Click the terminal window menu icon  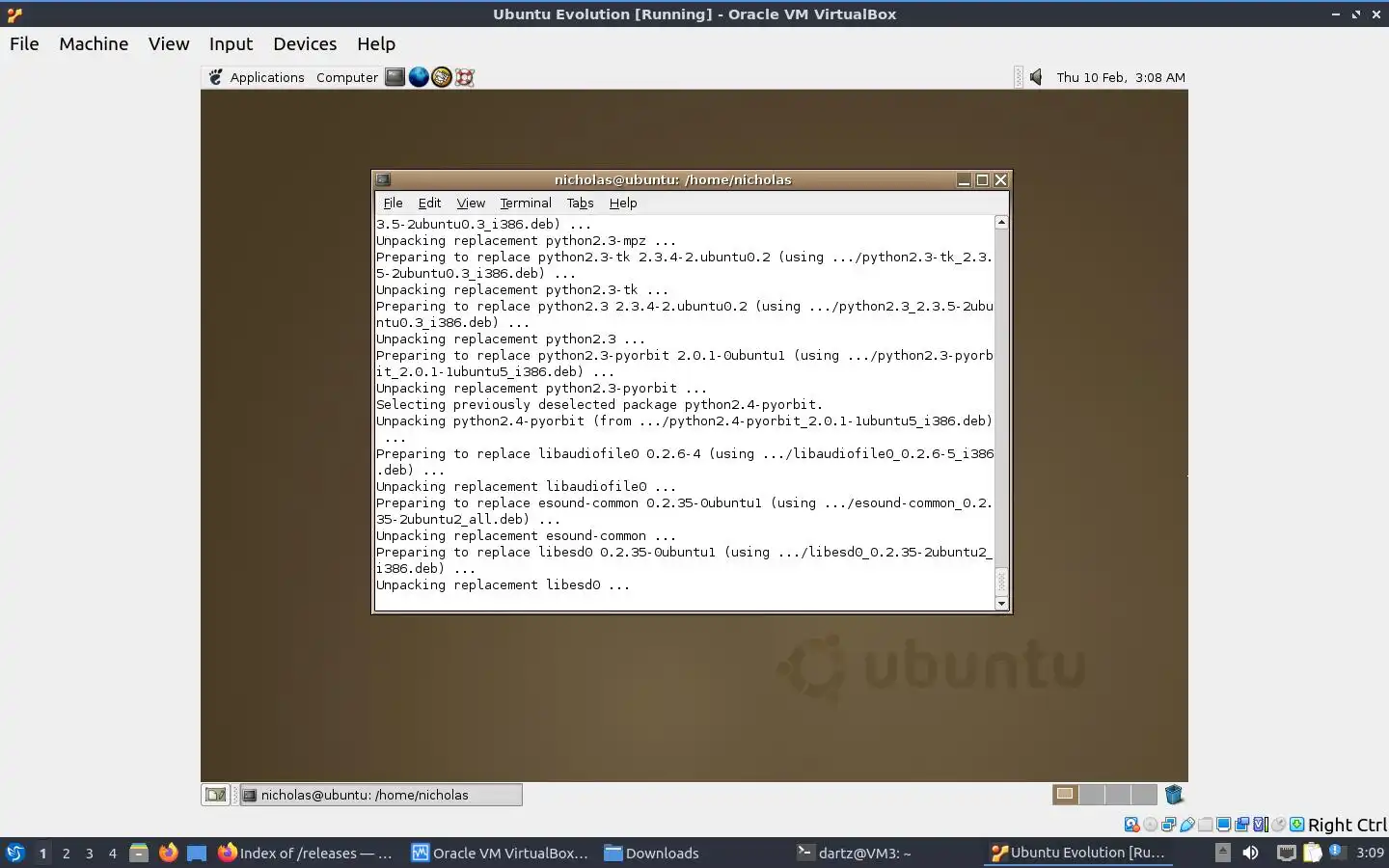[x=383, y=179]
